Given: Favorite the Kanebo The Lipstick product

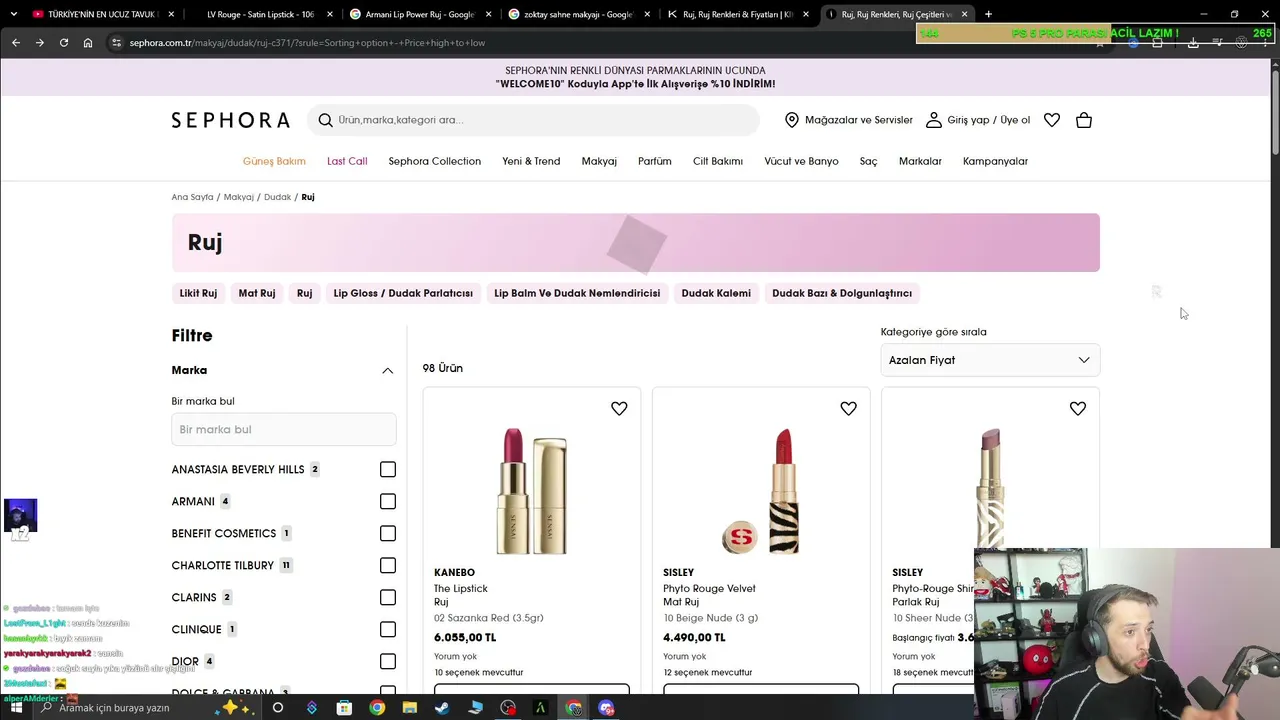Looking at the screenshot, I should (619, 408).
